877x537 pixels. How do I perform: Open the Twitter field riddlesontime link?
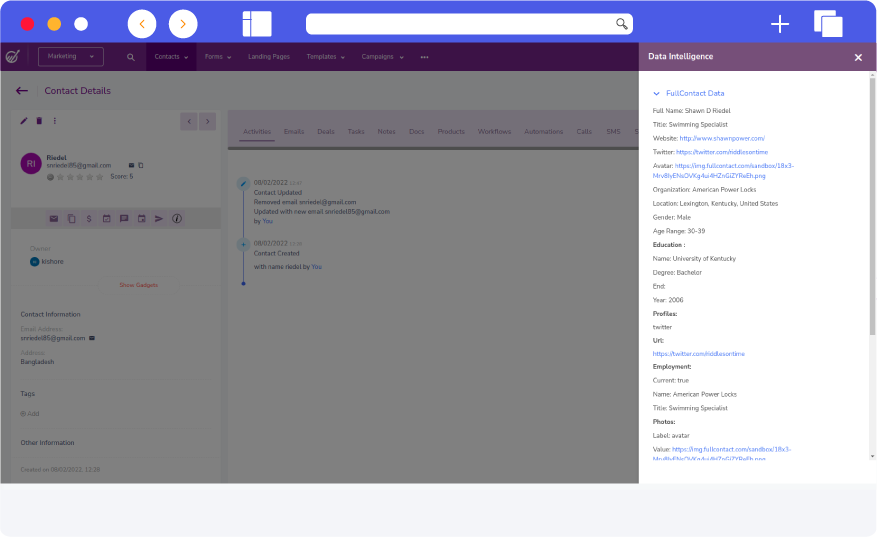722,152
